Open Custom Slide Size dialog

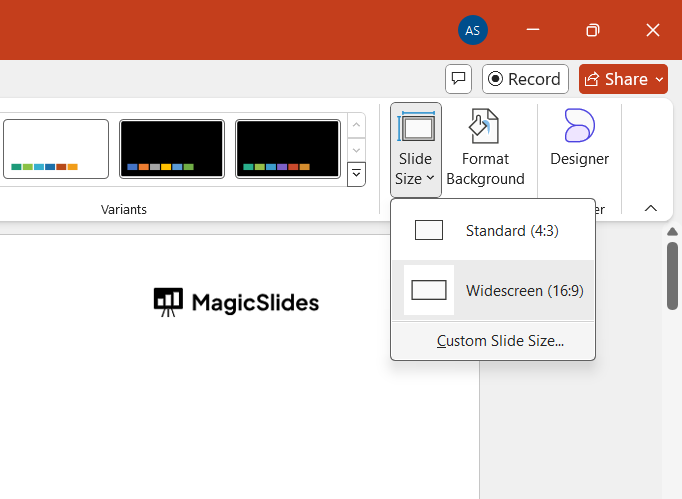(500, 341)
